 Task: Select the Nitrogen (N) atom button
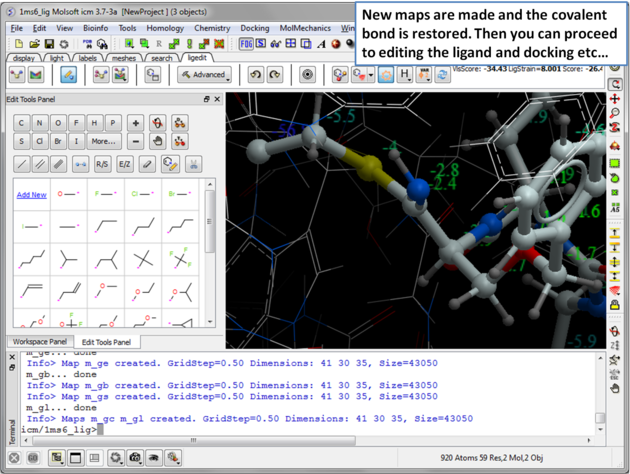[x=40, y=123]
